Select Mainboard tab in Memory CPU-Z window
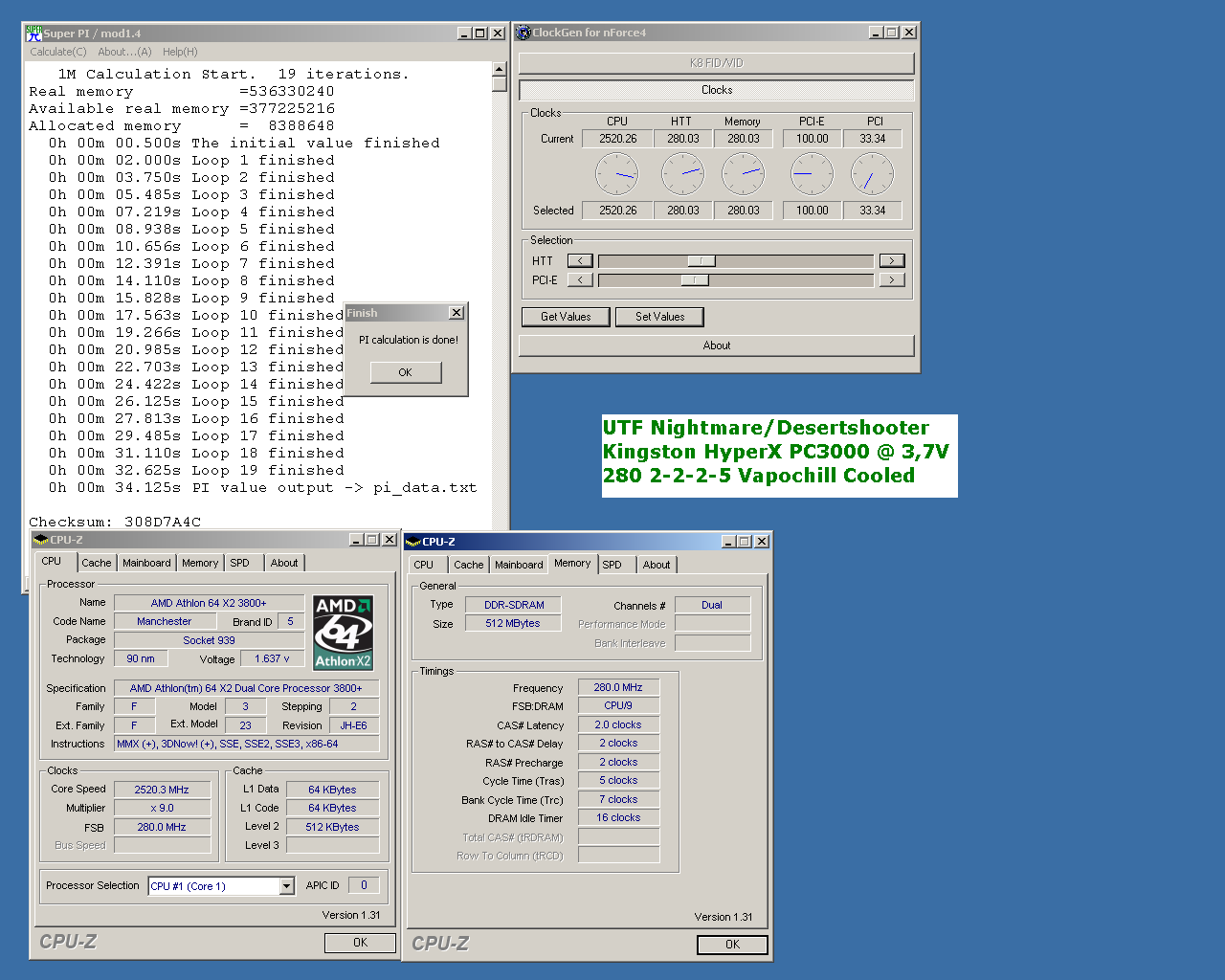The width and height of the screenshot is (1225, 980). point(519,565)
